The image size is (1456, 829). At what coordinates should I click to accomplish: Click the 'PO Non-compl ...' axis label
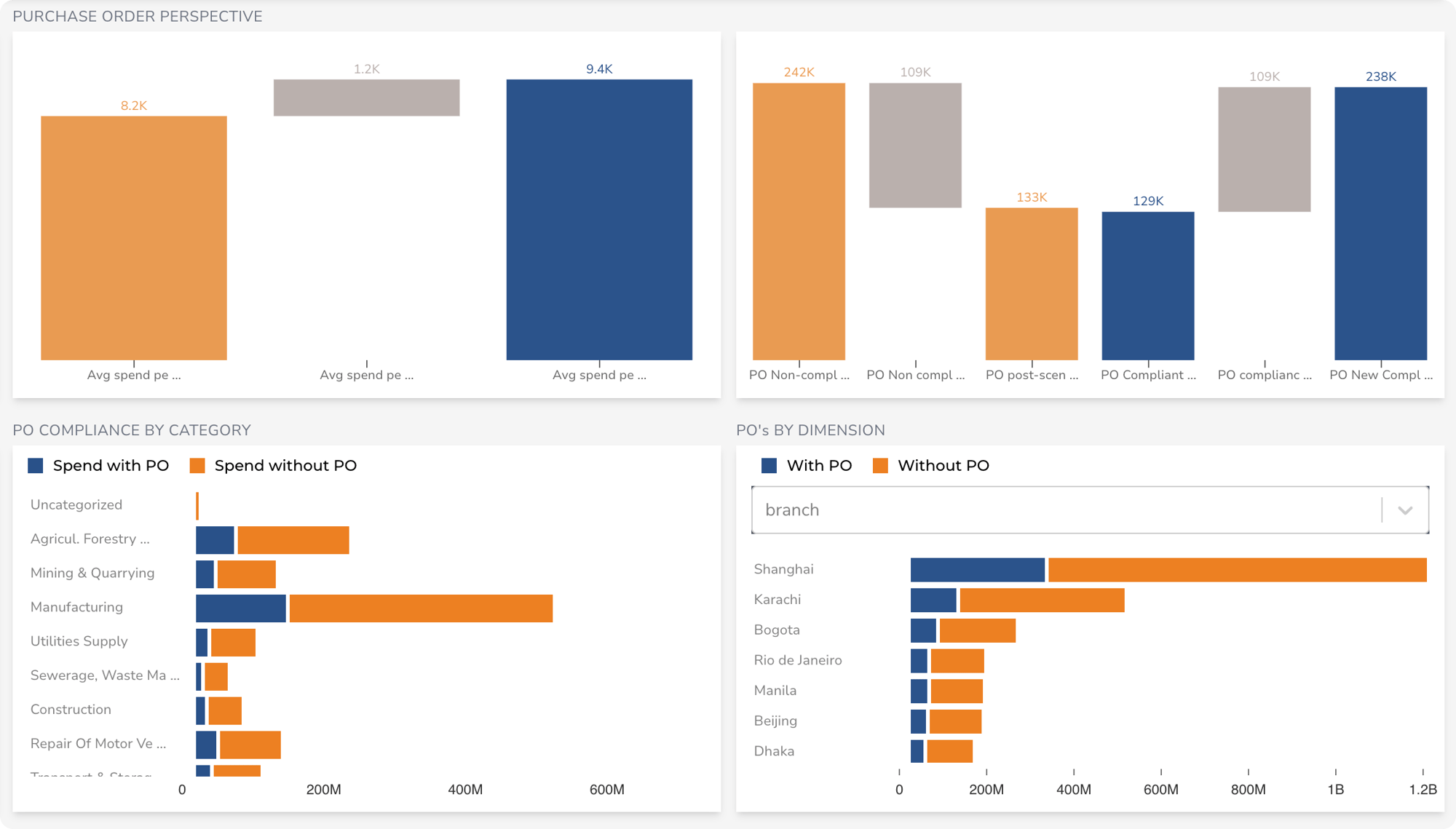click(x=799, y=375)
